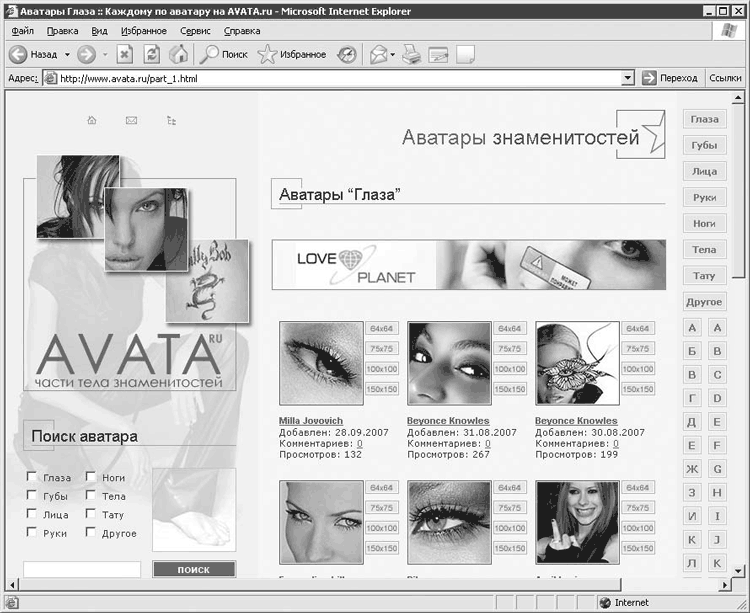Click the Print toolbar icon

pyautogui.click(x=411, y=54)
